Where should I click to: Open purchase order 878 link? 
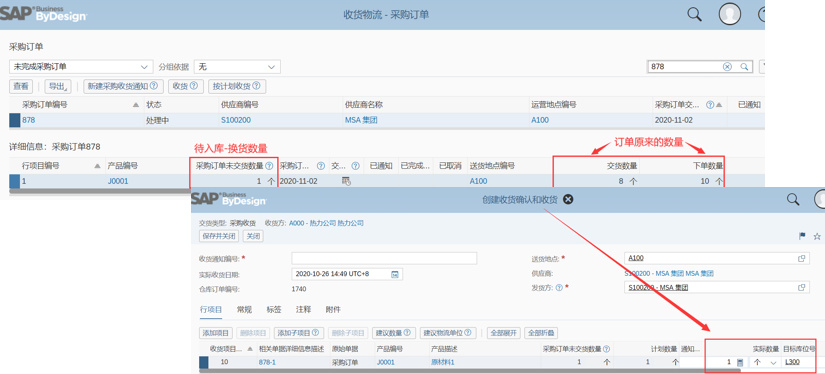click(28, 120)
